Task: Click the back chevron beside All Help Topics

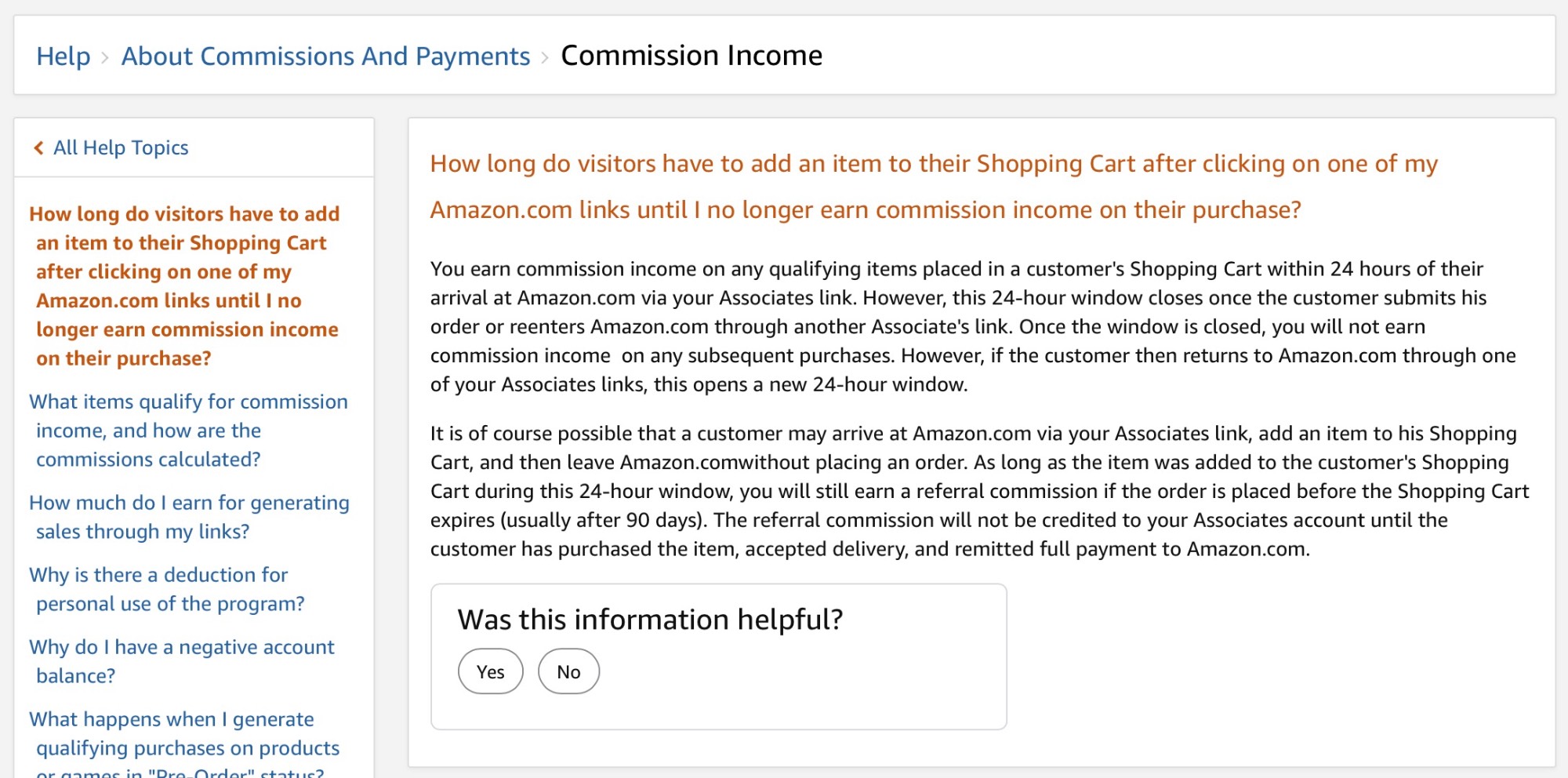Action: (x=38, y=148)
